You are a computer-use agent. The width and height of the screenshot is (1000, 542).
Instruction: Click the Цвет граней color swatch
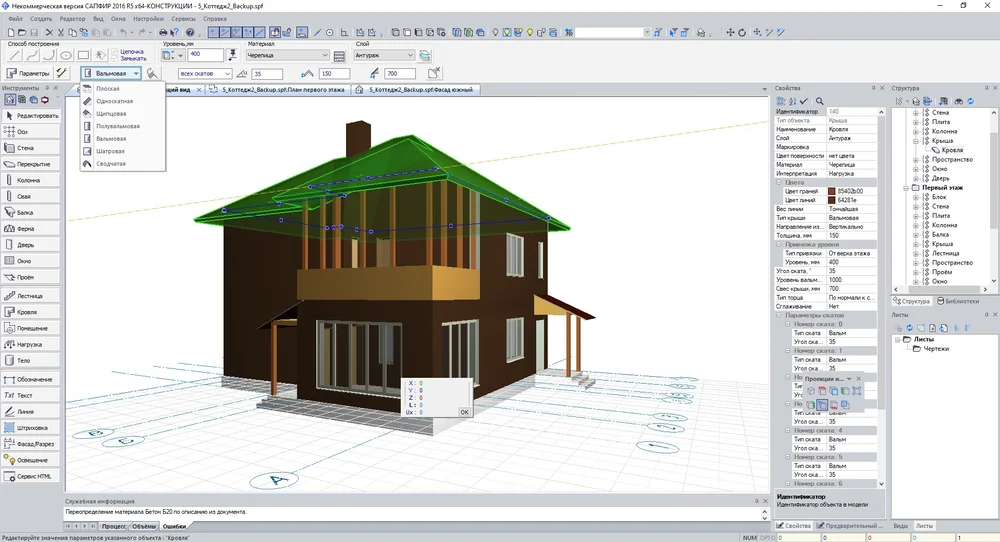pyautogui.click(x=832, y=191)
